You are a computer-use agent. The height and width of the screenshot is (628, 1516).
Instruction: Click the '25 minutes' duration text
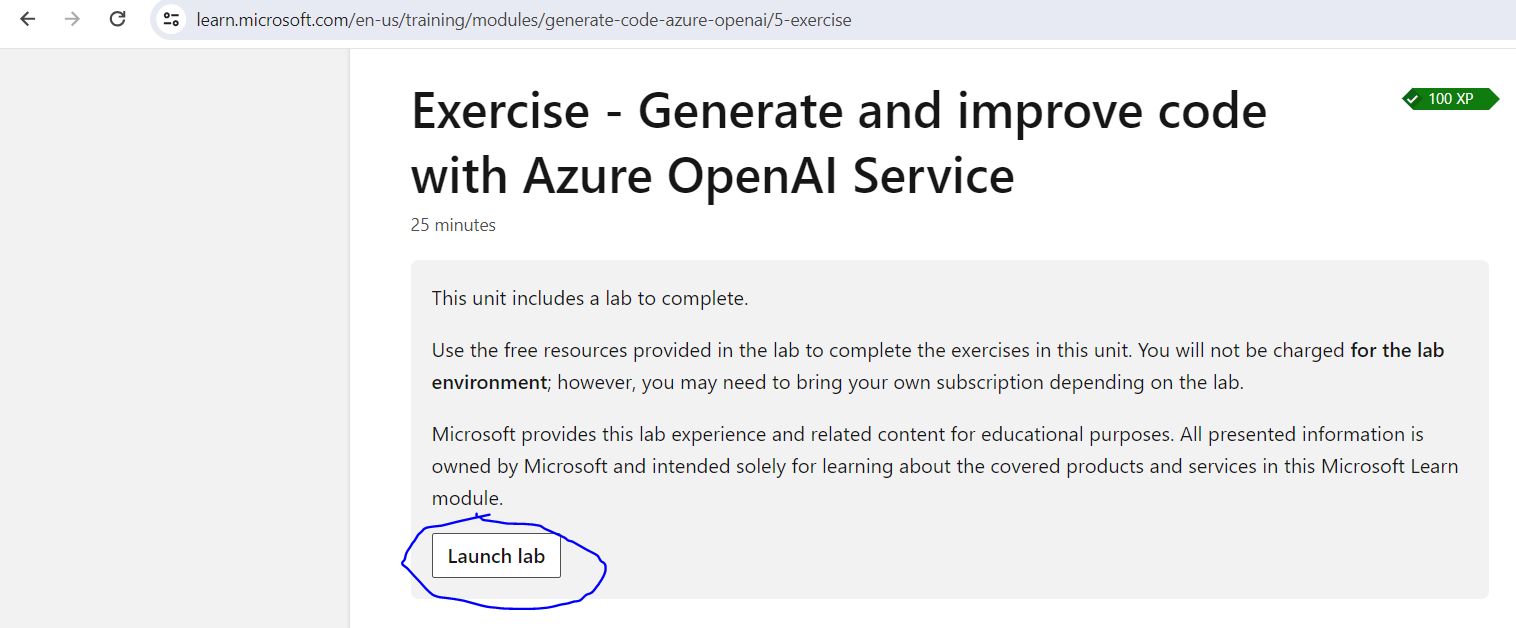453,225
